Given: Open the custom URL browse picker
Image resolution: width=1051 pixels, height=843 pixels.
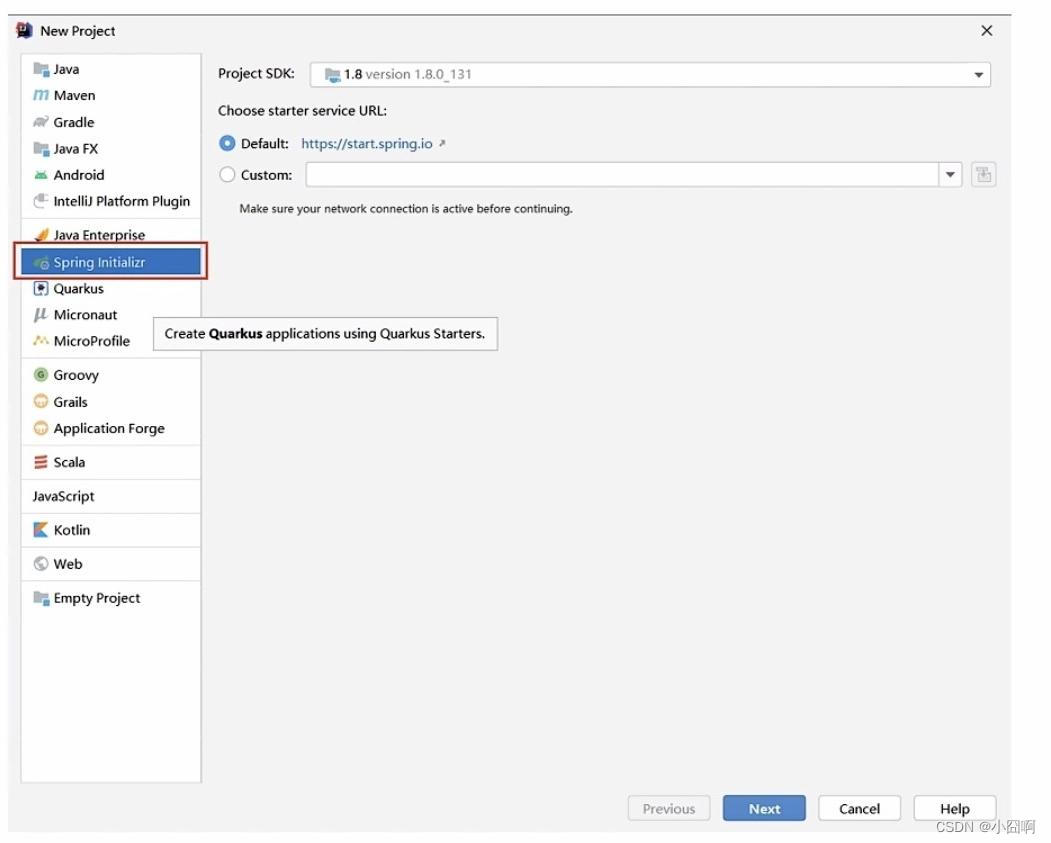Looking at the screenshot, I should pos(983,173).
